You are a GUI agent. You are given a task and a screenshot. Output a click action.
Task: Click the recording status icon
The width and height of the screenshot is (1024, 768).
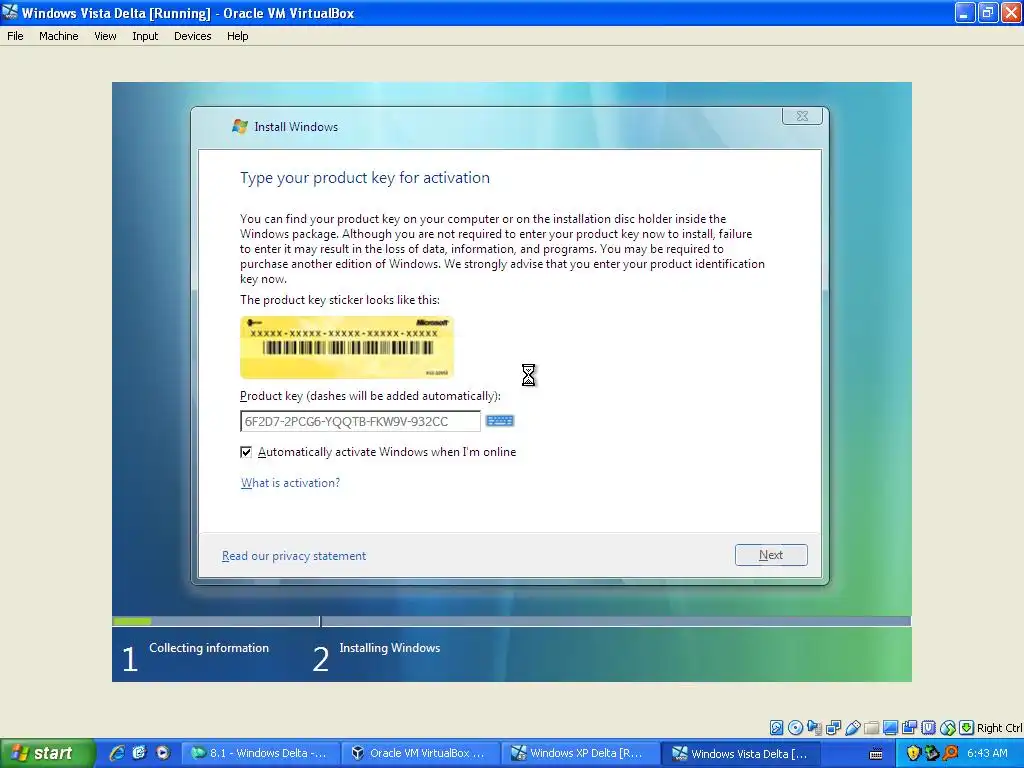909,728
